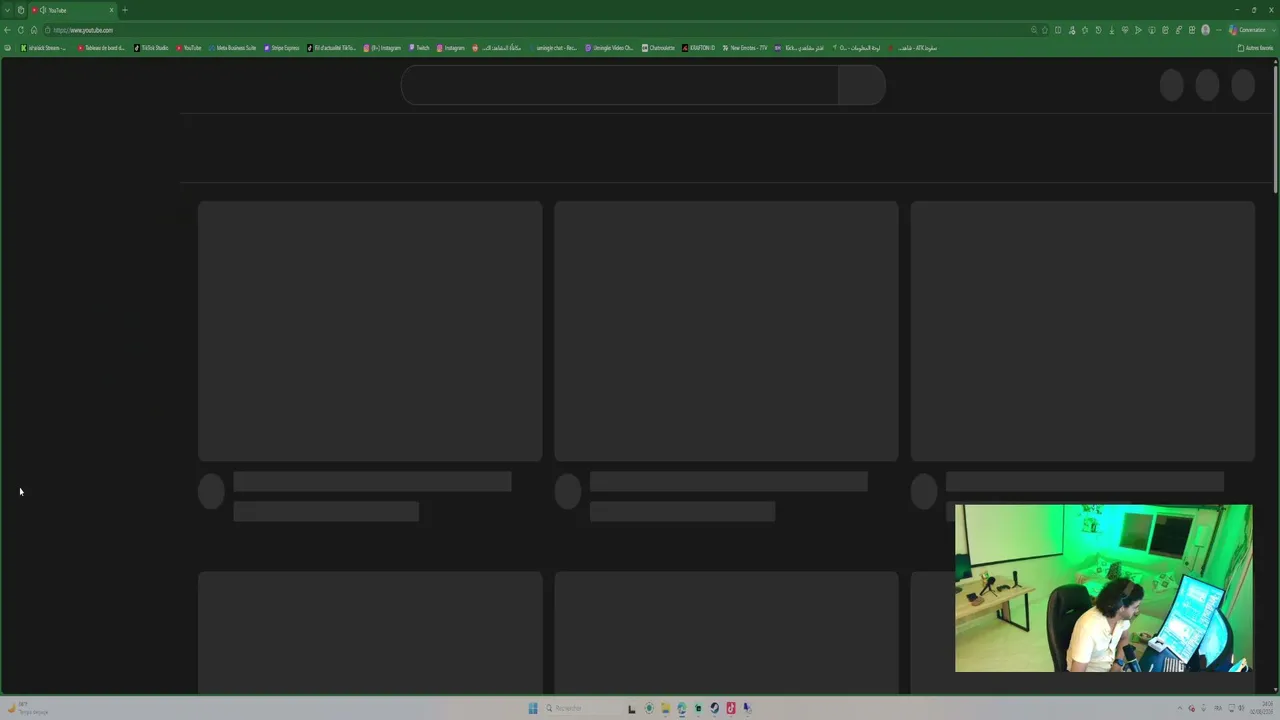The image size is (1280, 720).
Task: Click the profile avatar in browser toolbar
Action: (1205, 30)
